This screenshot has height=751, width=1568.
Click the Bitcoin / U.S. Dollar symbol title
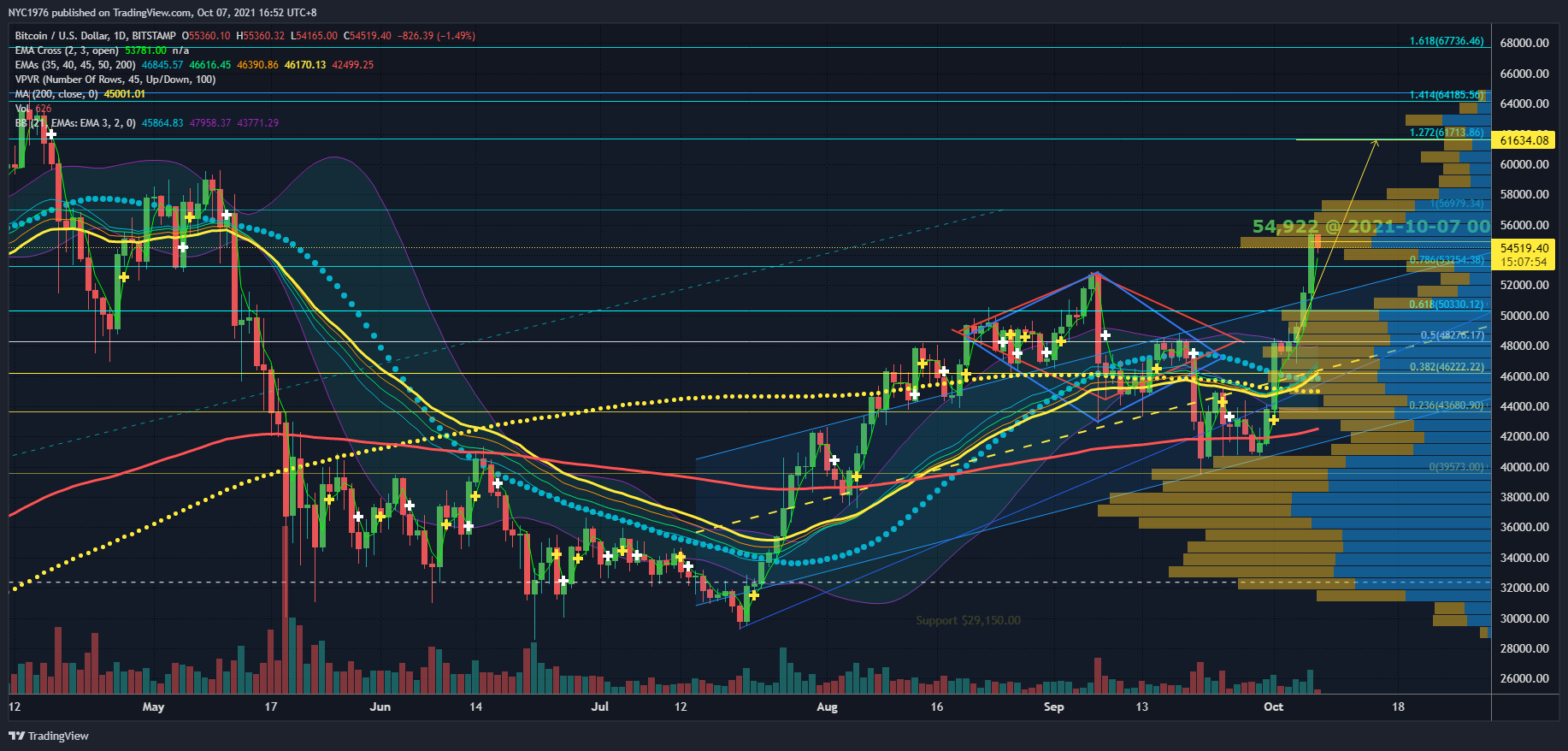pos(95,36)
